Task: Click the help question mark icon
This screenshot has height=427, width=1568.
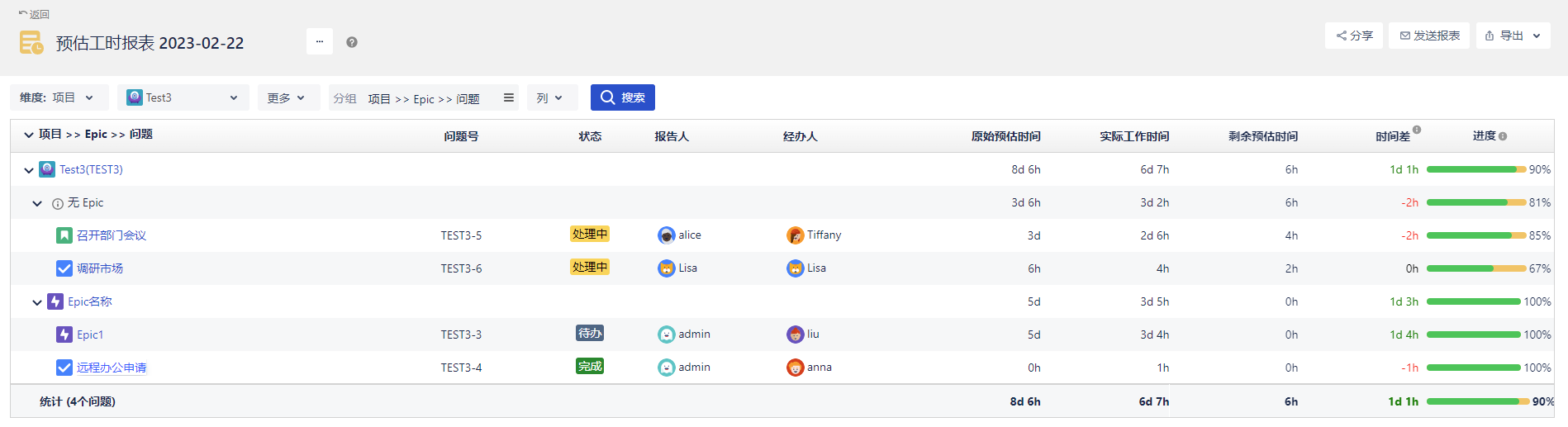Action: point(352,42)
